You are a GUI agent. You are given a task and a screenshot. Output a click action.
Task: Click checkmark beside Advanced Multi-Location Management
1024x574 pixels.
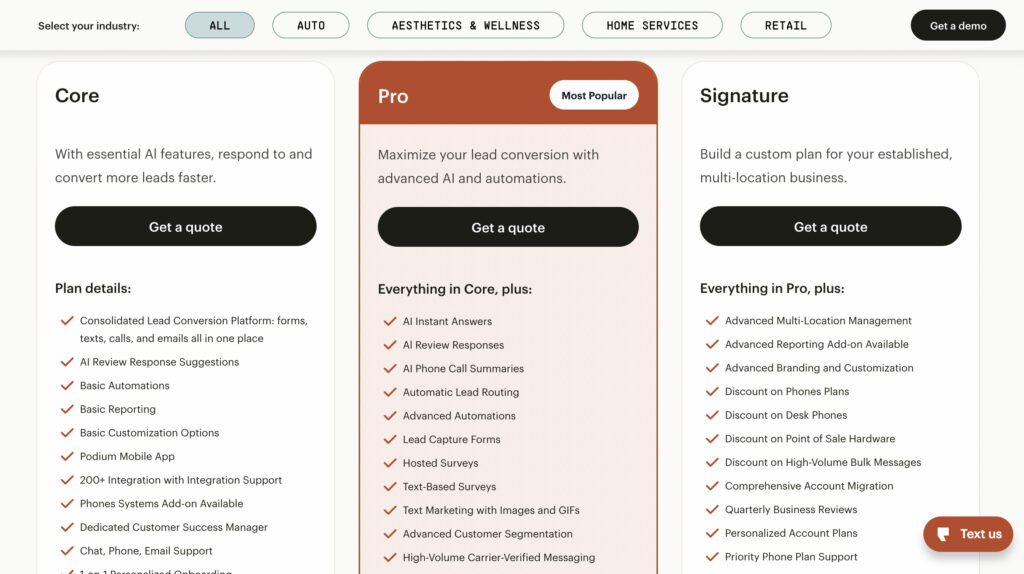pyautogui.click(x=712, y=321)
